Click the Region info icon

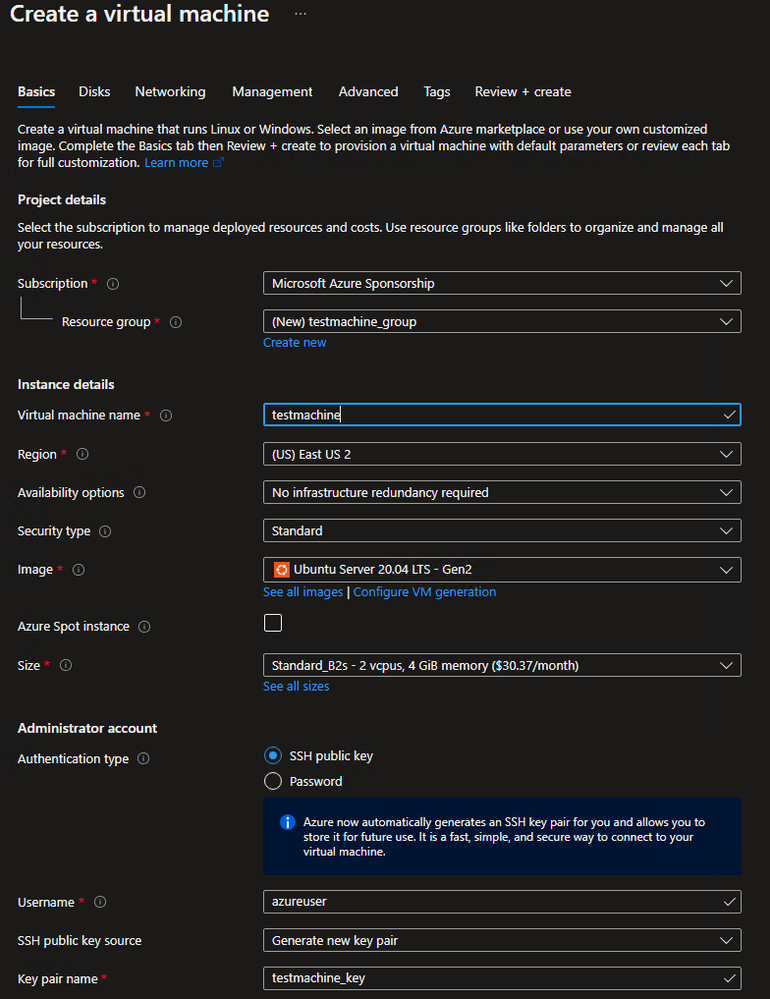click(x=82, y=454)
